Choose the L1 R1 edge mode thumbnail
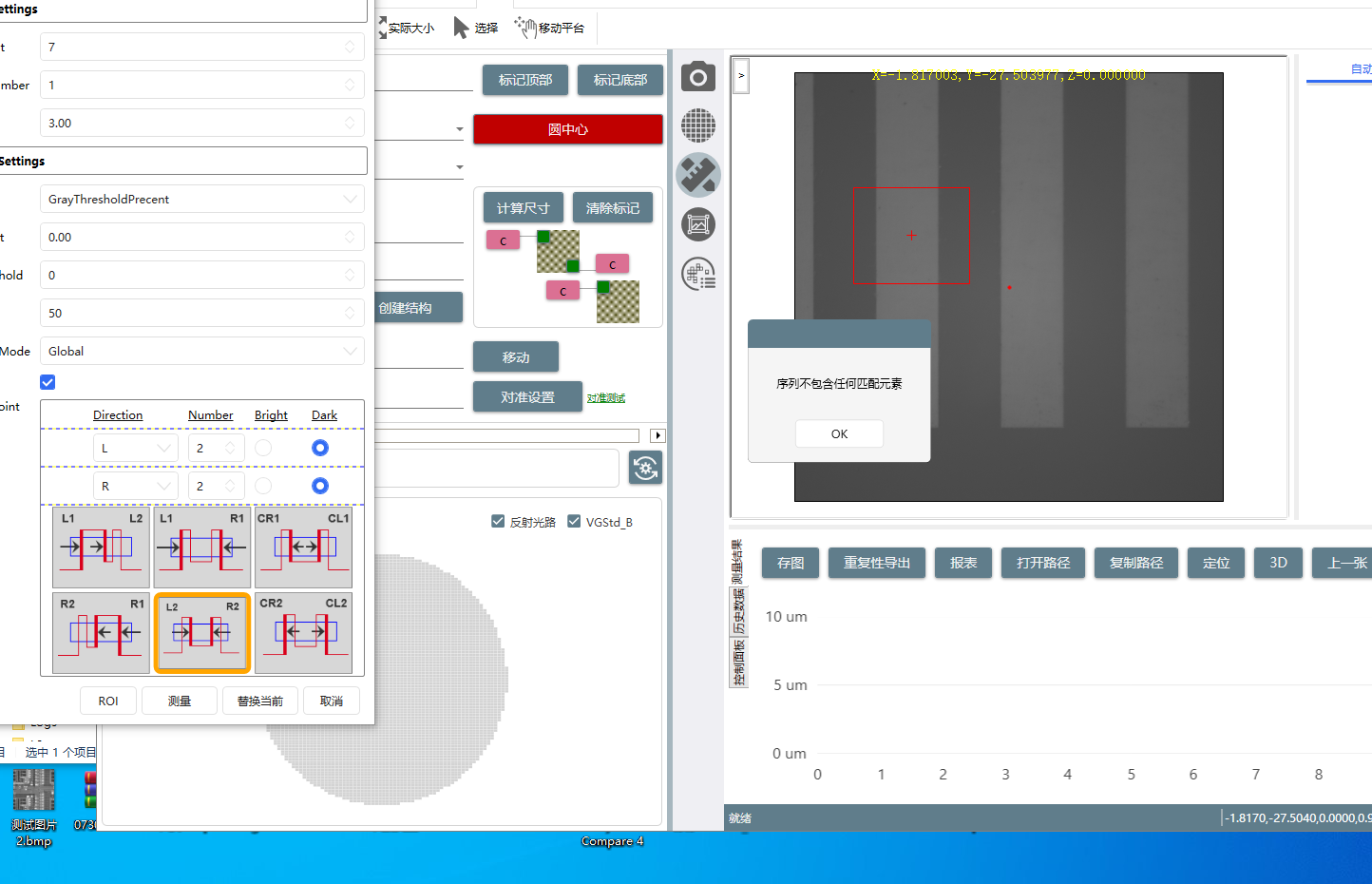 [x=201, y=548]
